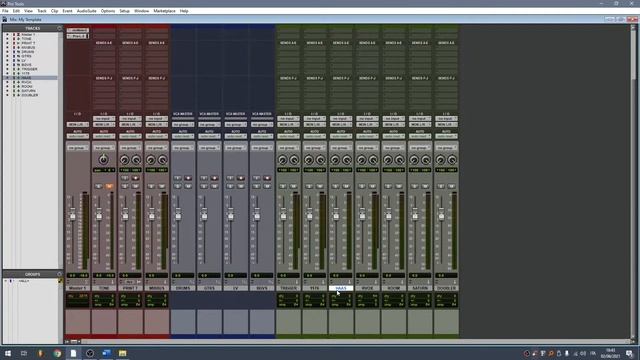The height and width of the screenshot is (360, 640).
Task: Open the HAAS no input selector
Action: [x=341, y=118]
